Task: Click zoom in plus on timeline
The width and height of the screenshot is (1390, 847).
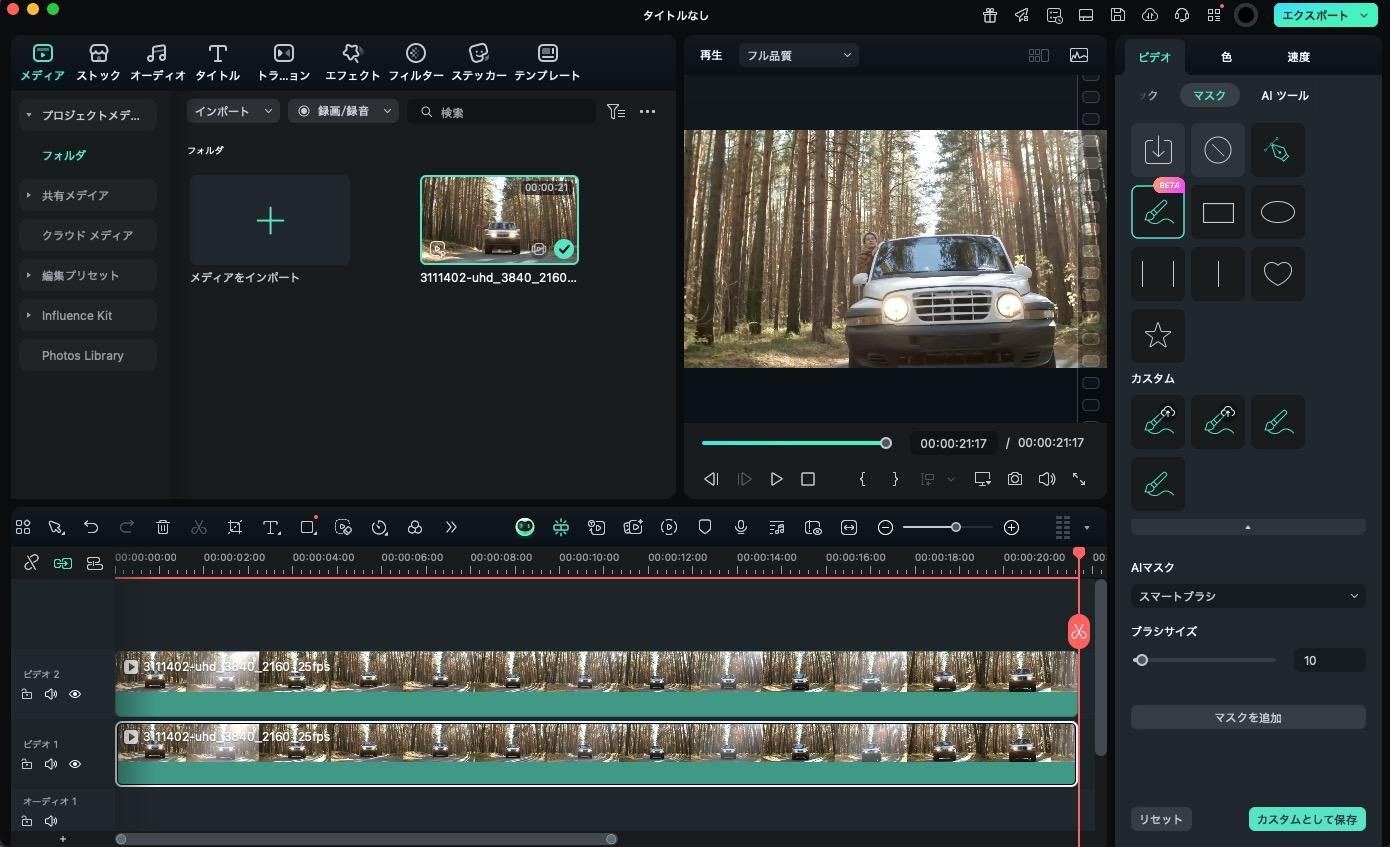Action: (x=1011, y=527)
